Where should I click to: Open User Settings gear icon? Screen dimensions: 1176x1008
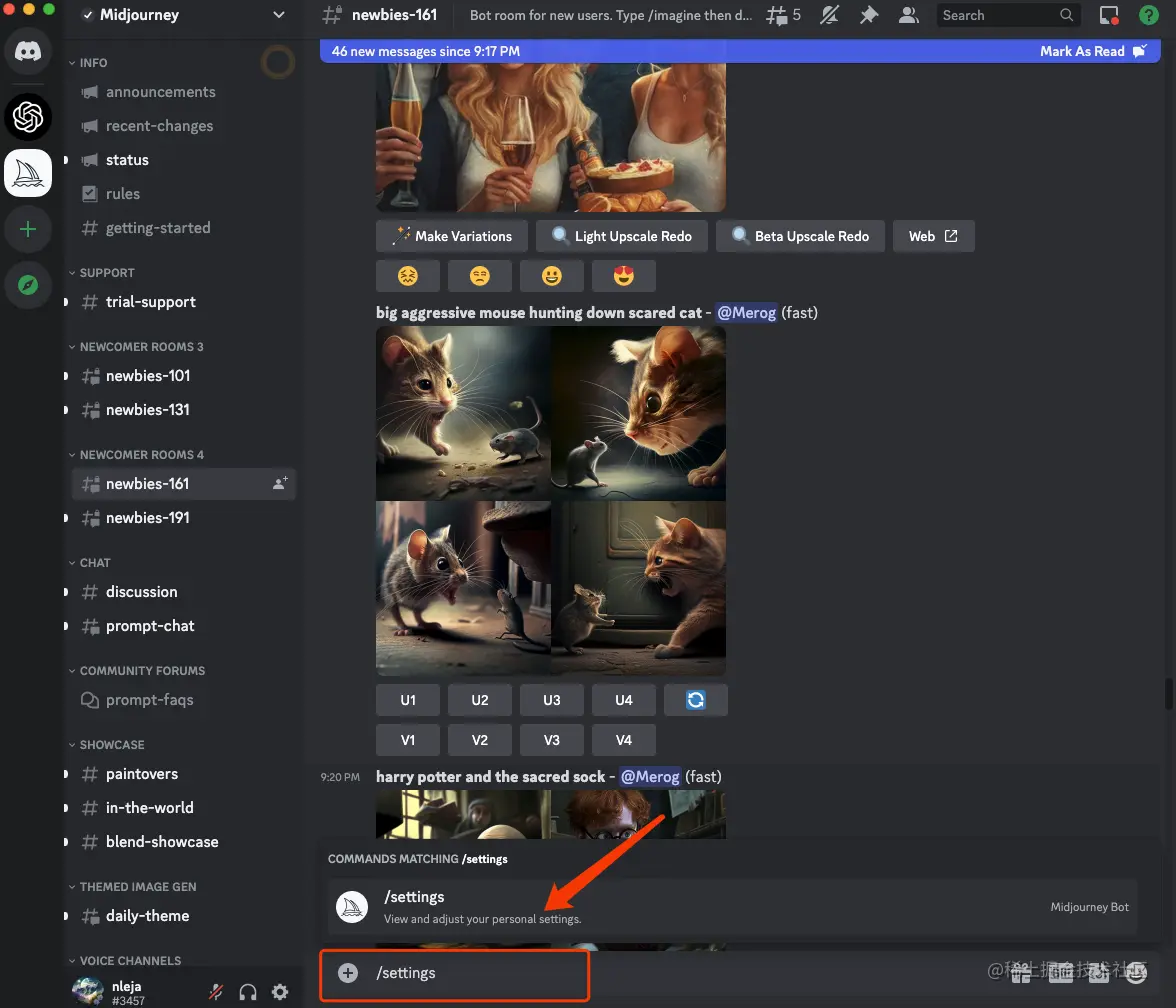pyautogui.click(x=280, y=992)
